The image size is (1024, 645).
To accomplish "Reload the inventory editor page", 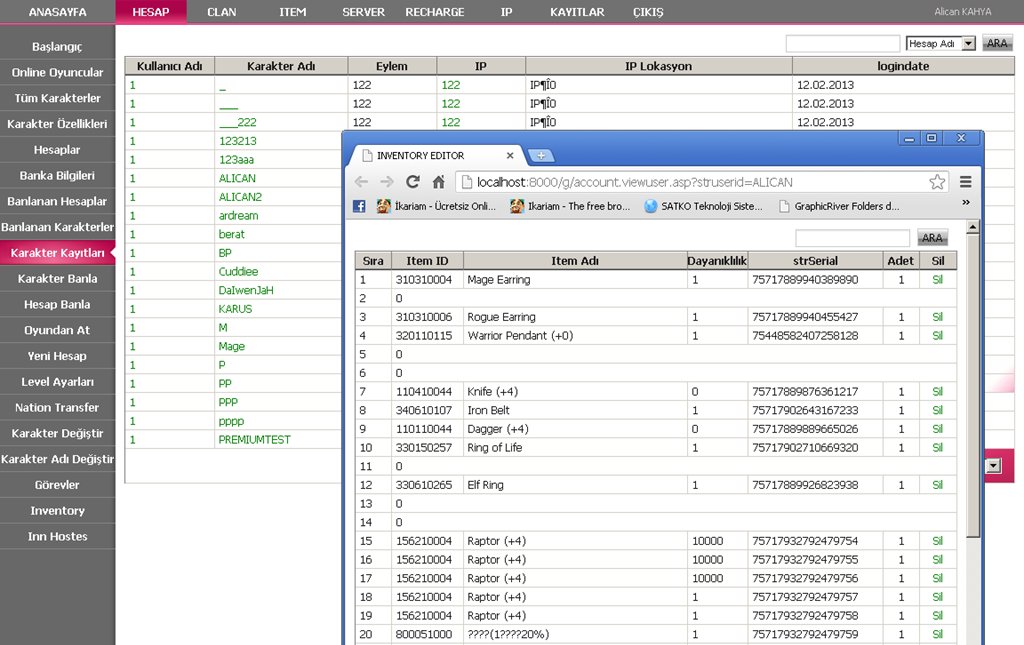I will coord(413,181).
